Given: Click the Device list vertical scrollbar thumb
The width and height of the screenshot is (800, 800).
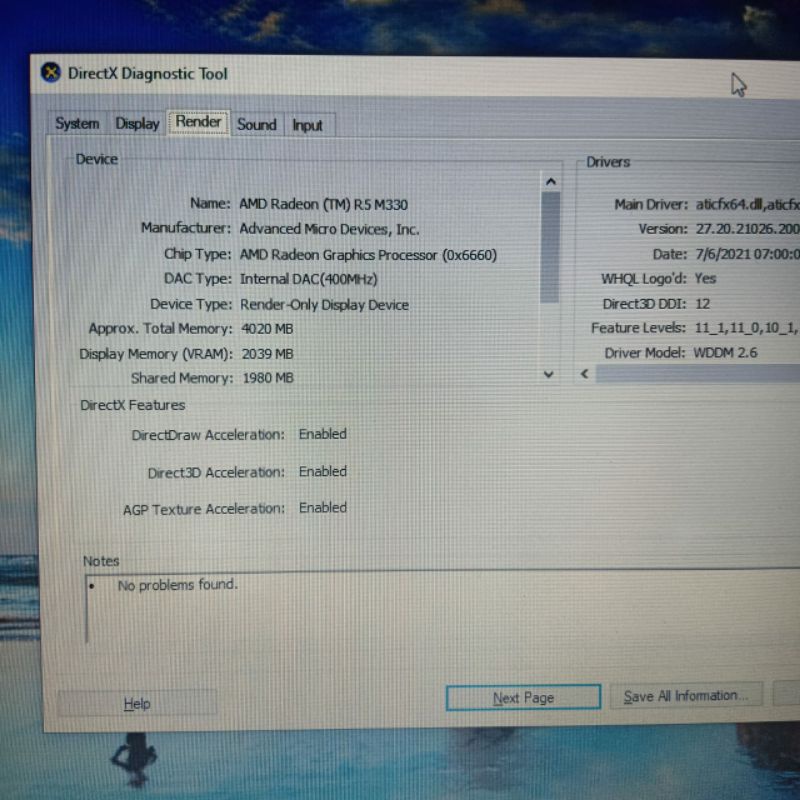Looking at the screenshot, I should coord(549,245).
